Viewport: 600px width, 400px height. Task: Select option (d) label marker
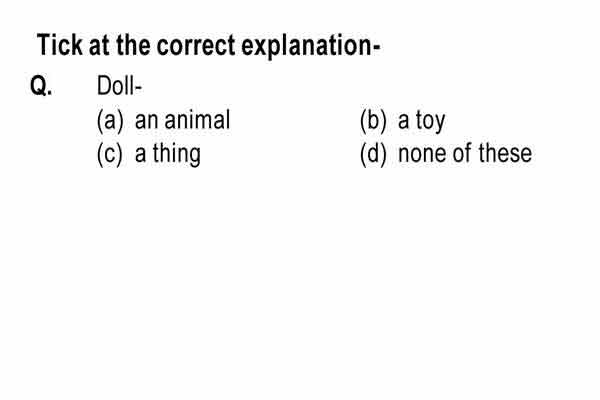(373, 154)
